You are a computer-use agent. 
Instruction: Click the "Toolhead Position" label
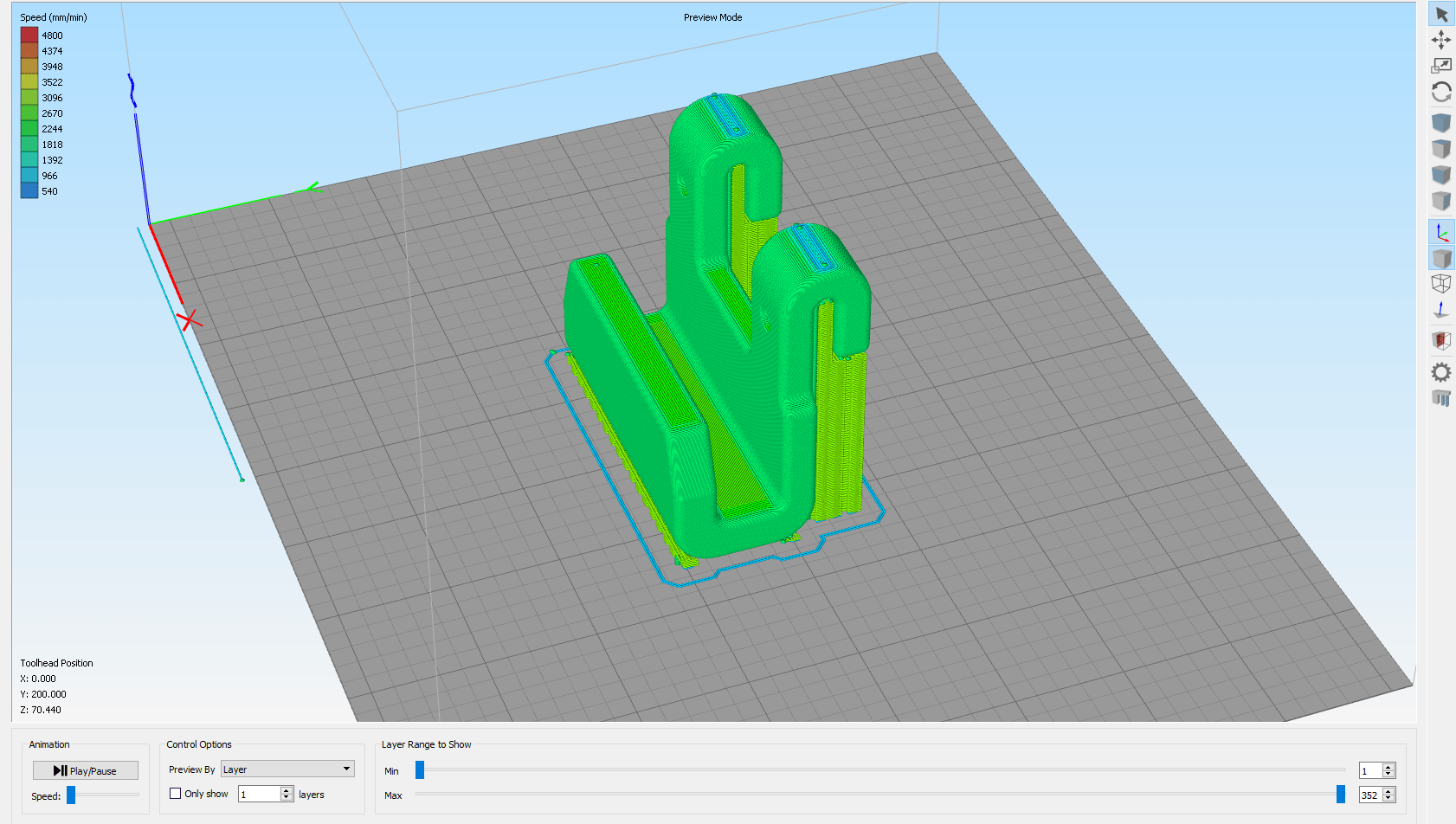[x=57, y=663]
